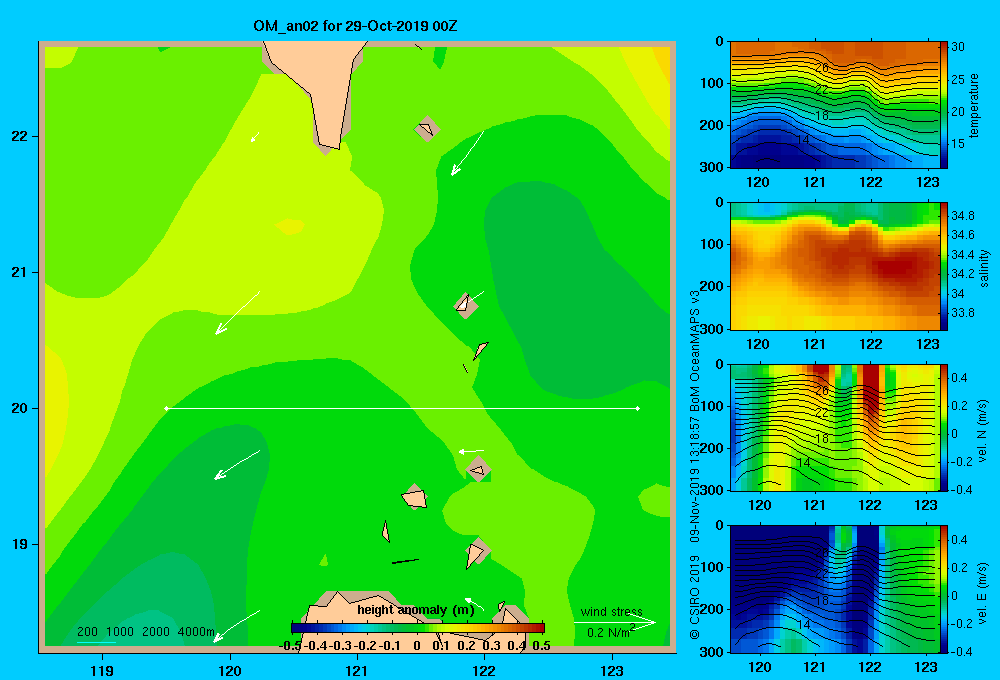Click the Taiwan southern tip landmass
Image resolution: width=1000 pixels, height=680 pixels.
pyautogui.click(x=321, y=89)
